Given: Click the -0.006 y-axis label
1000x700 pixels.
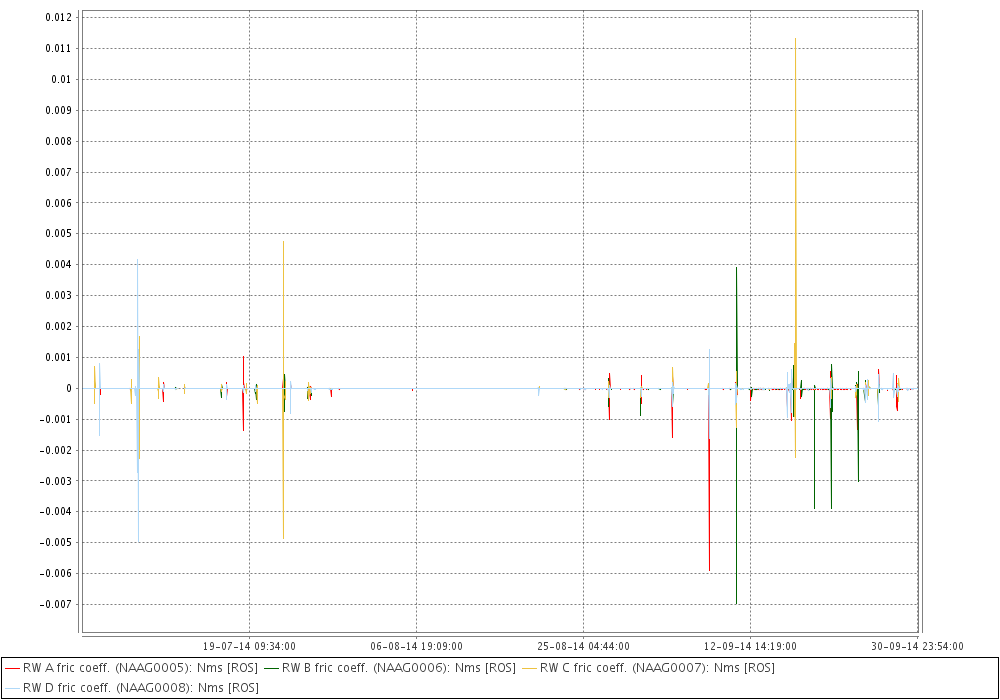Looking at the screenshot, I should 56,573.
